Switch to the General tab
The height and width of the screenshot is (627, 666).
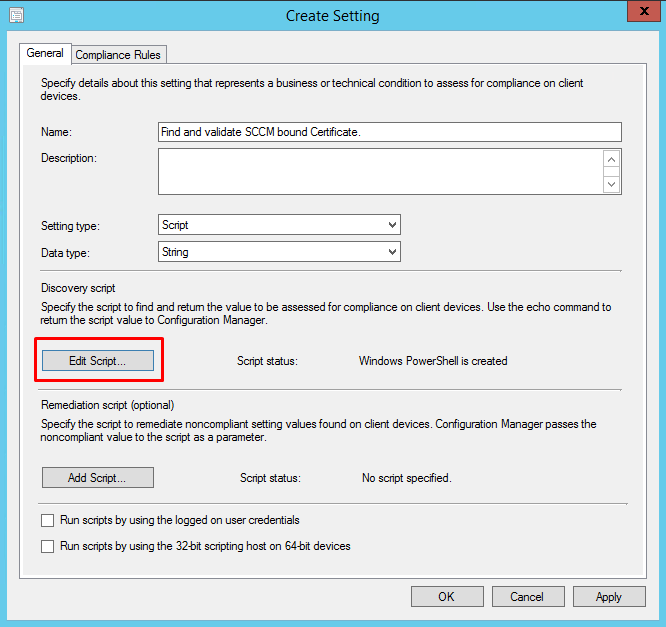[44, 54]
